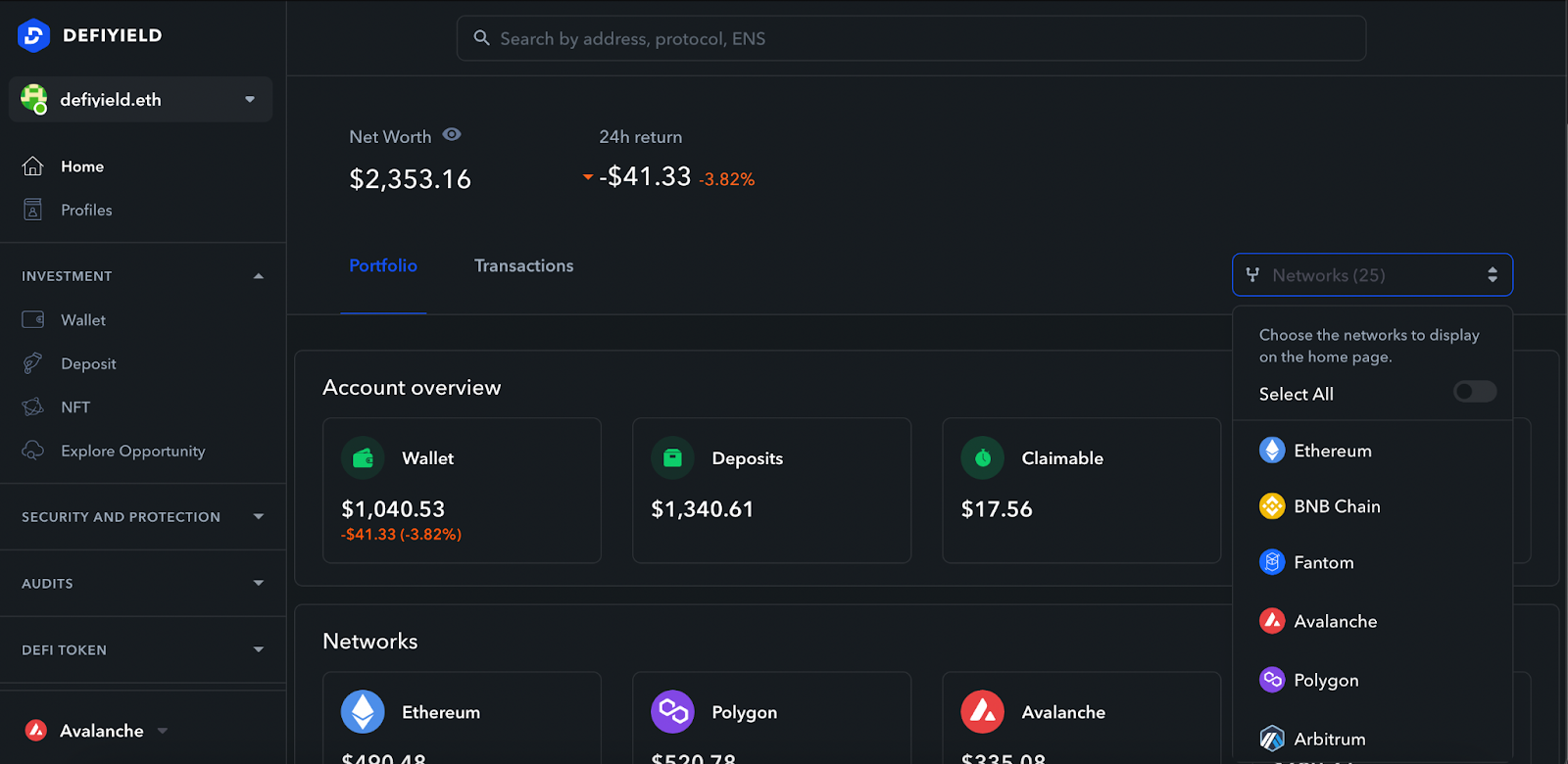Close the Networks (25) dropdown
This screenshot has width=1568, height=764.
coord(1372,275)
